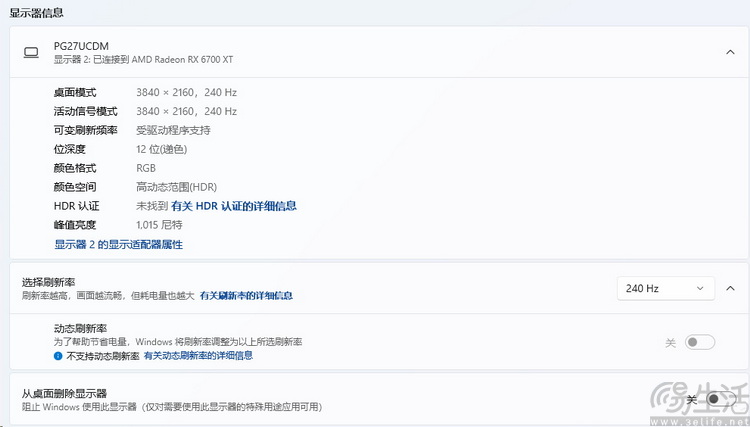Click the 显示器信息 section heading
The height and width of the screenshot is (427, 750).
36,12
